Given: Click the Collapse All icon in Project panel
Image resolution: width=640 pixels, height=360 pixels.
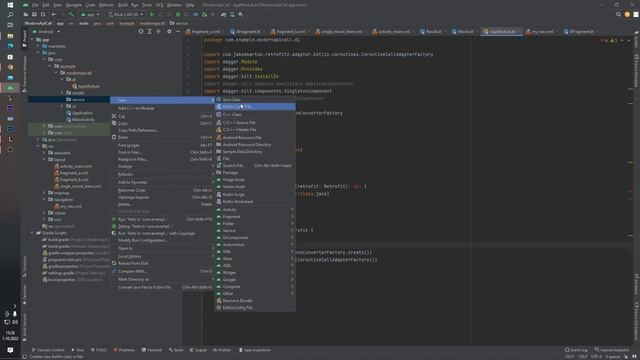Looking at the screenshot, I should pos(158,31).
